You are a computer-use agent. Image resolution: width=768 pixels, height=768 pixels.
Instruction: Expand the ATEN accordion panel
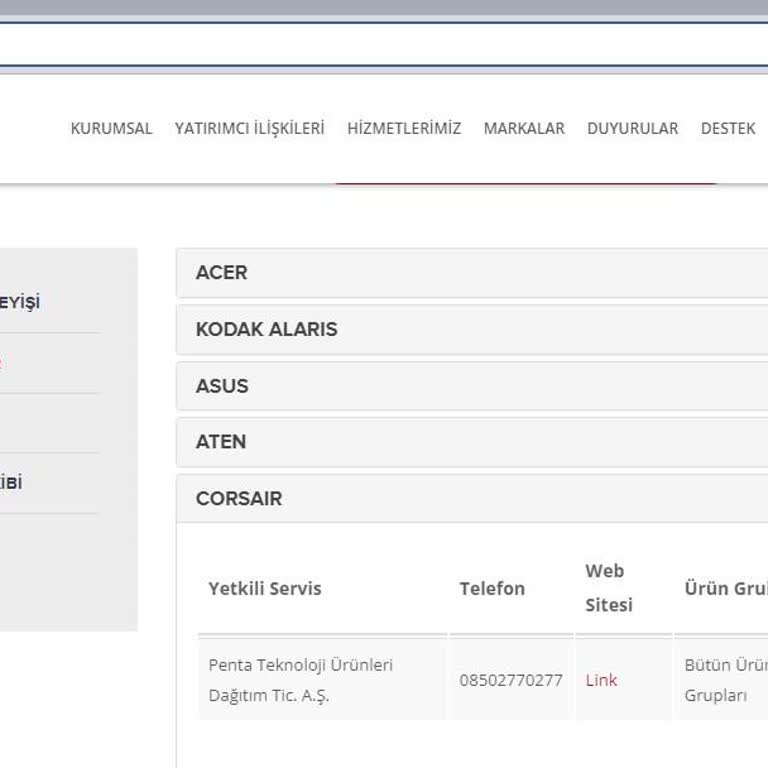click(x=472, y=442)
